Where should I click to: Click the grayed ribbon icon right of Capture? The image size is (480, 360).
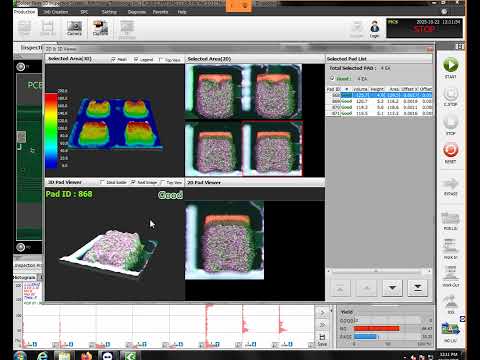127,29
